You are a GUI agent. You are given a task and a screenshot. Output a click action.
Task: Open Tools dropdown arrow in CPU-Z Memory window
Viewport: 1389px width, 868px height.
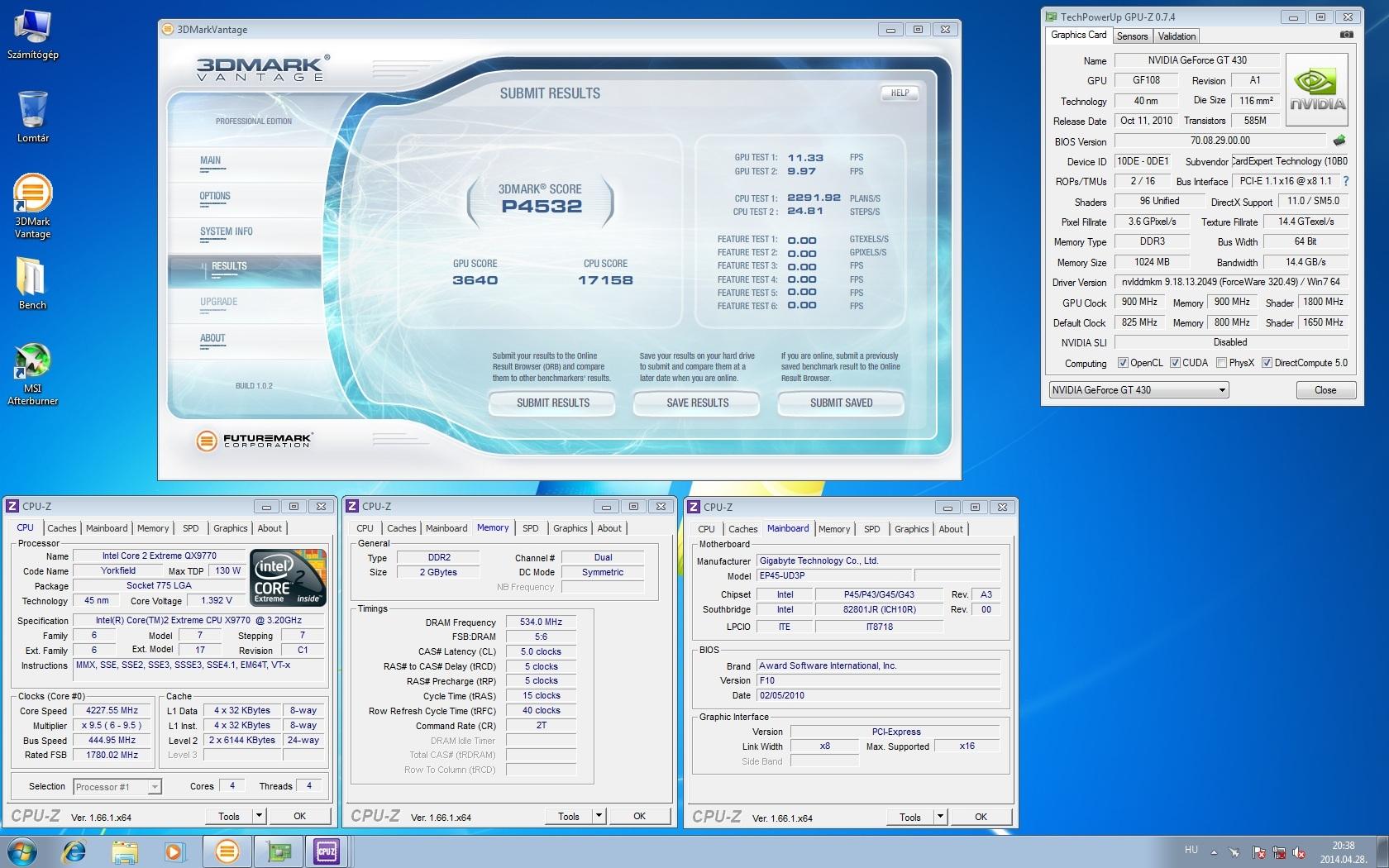click(599, 816)
